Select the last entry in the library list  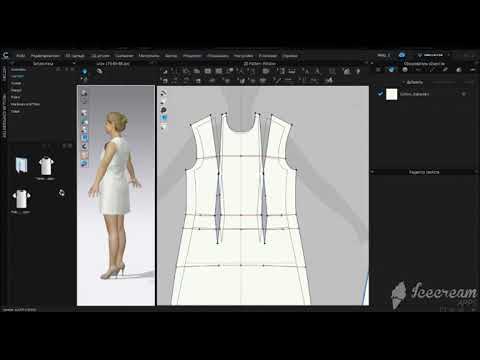[15, 111]
